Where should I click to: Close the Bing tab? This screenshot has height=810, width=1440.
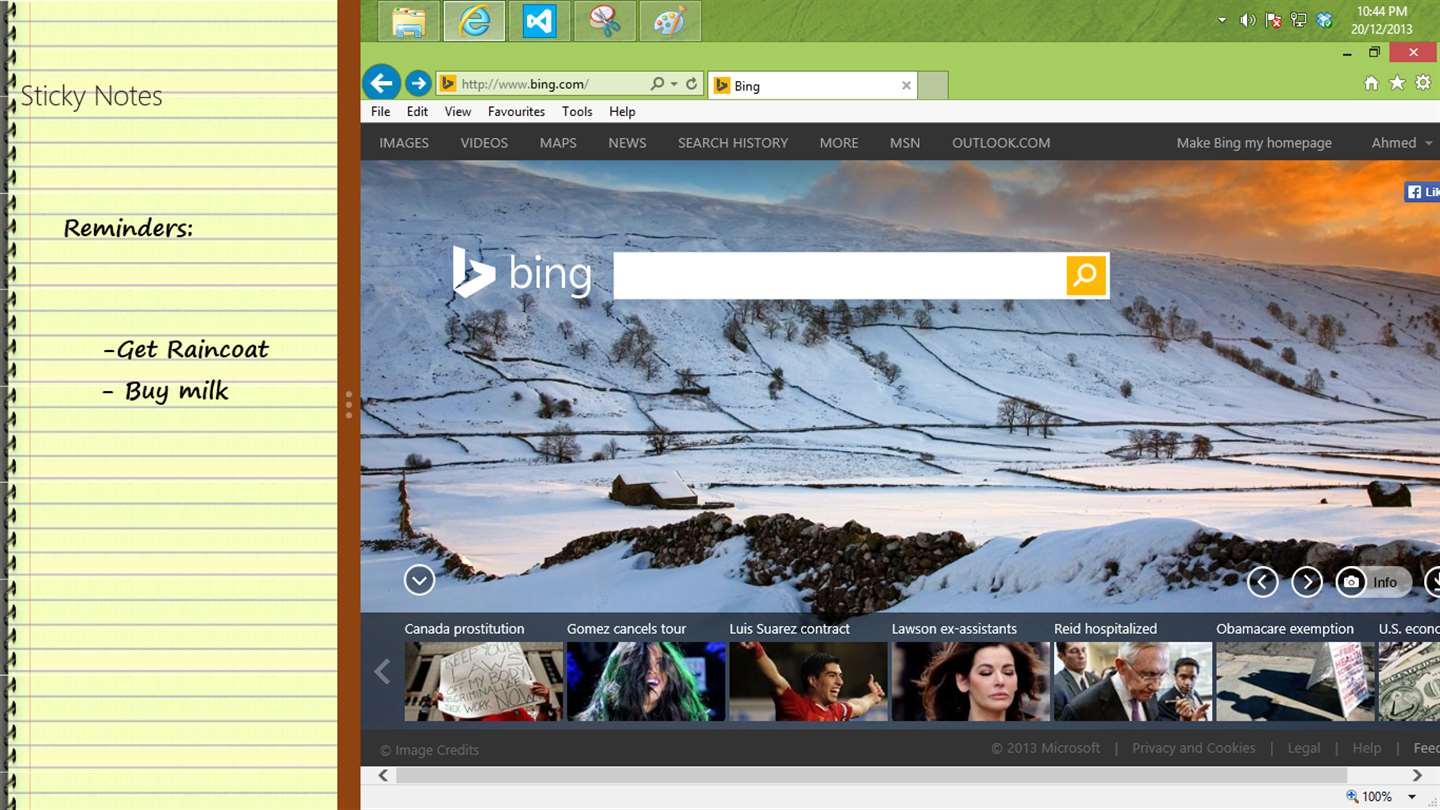click(x=906, y=85)
